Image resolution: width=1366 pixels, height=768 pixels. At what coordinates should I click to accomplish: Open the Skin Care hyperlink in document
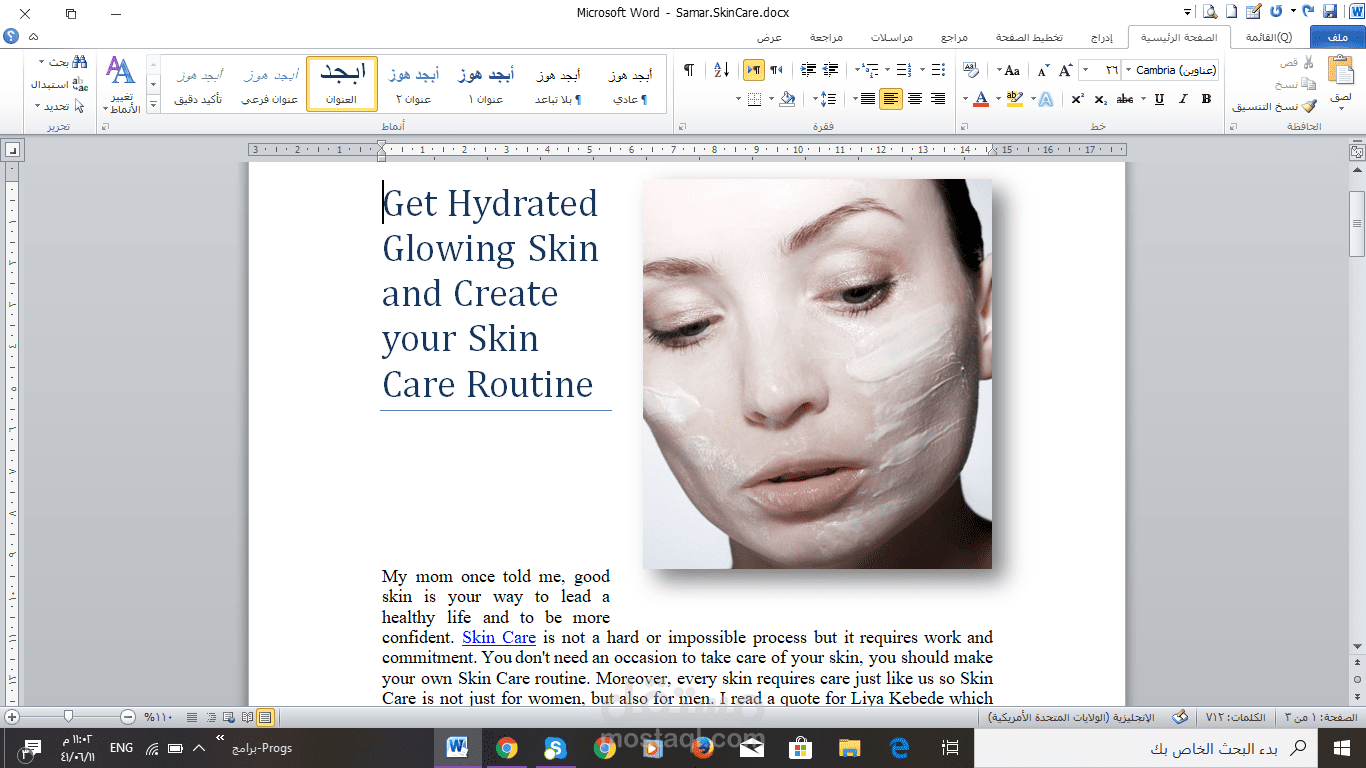[x=499, y=637]
